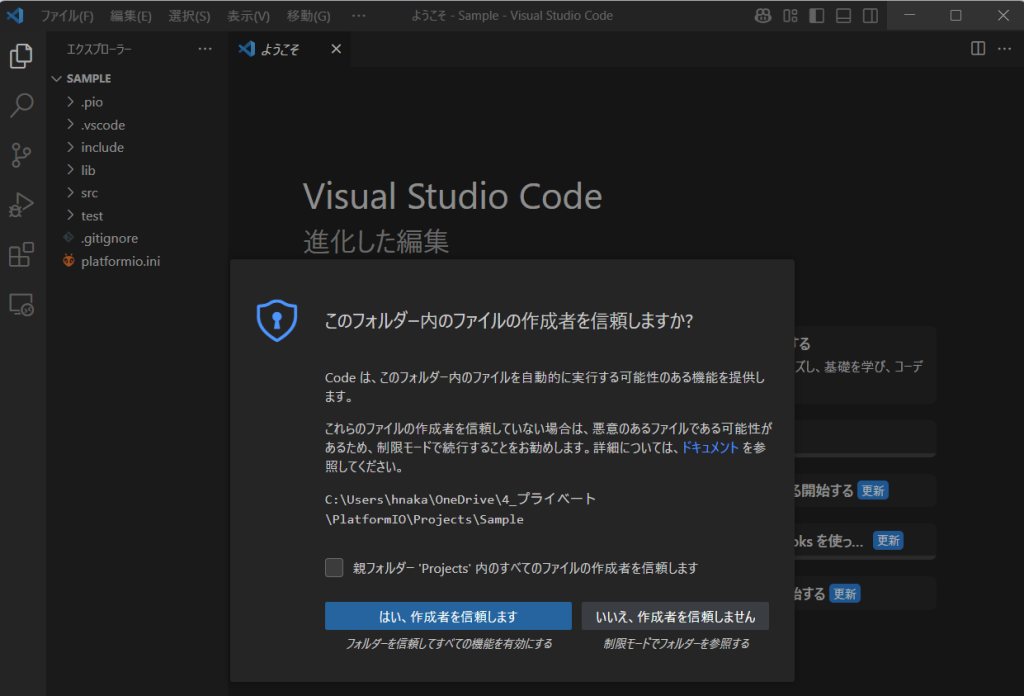Open the Extensions view icon
The width and height of the screenshot is (1024, 696).
21,255
